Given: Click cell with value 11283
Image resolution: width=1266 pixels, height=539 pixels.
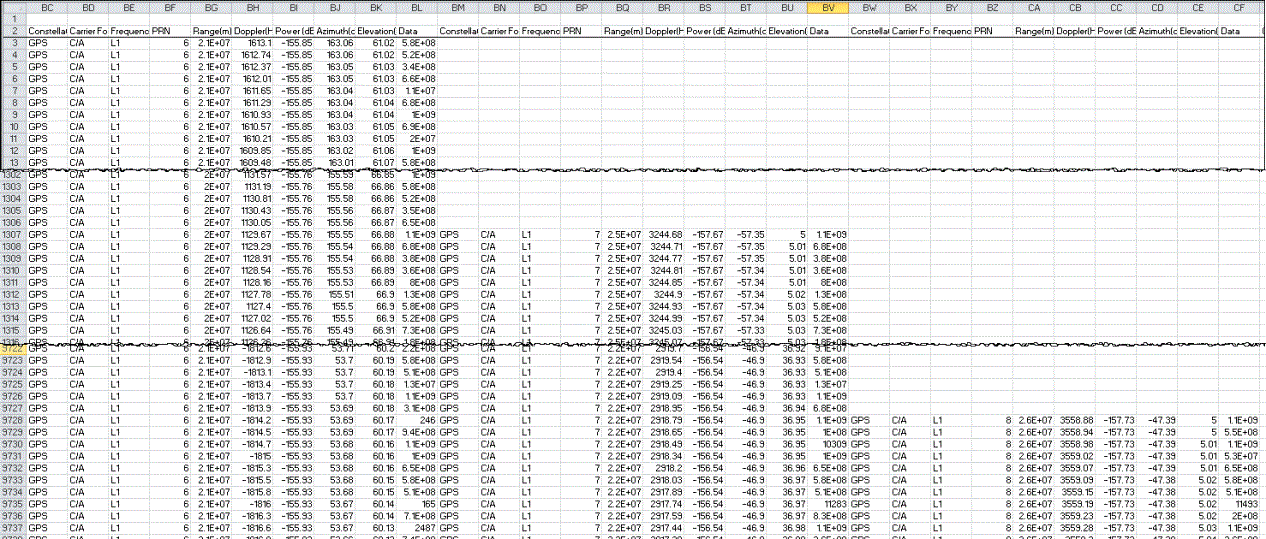Looking at the screenshot, I should click(x=828, y=504).
